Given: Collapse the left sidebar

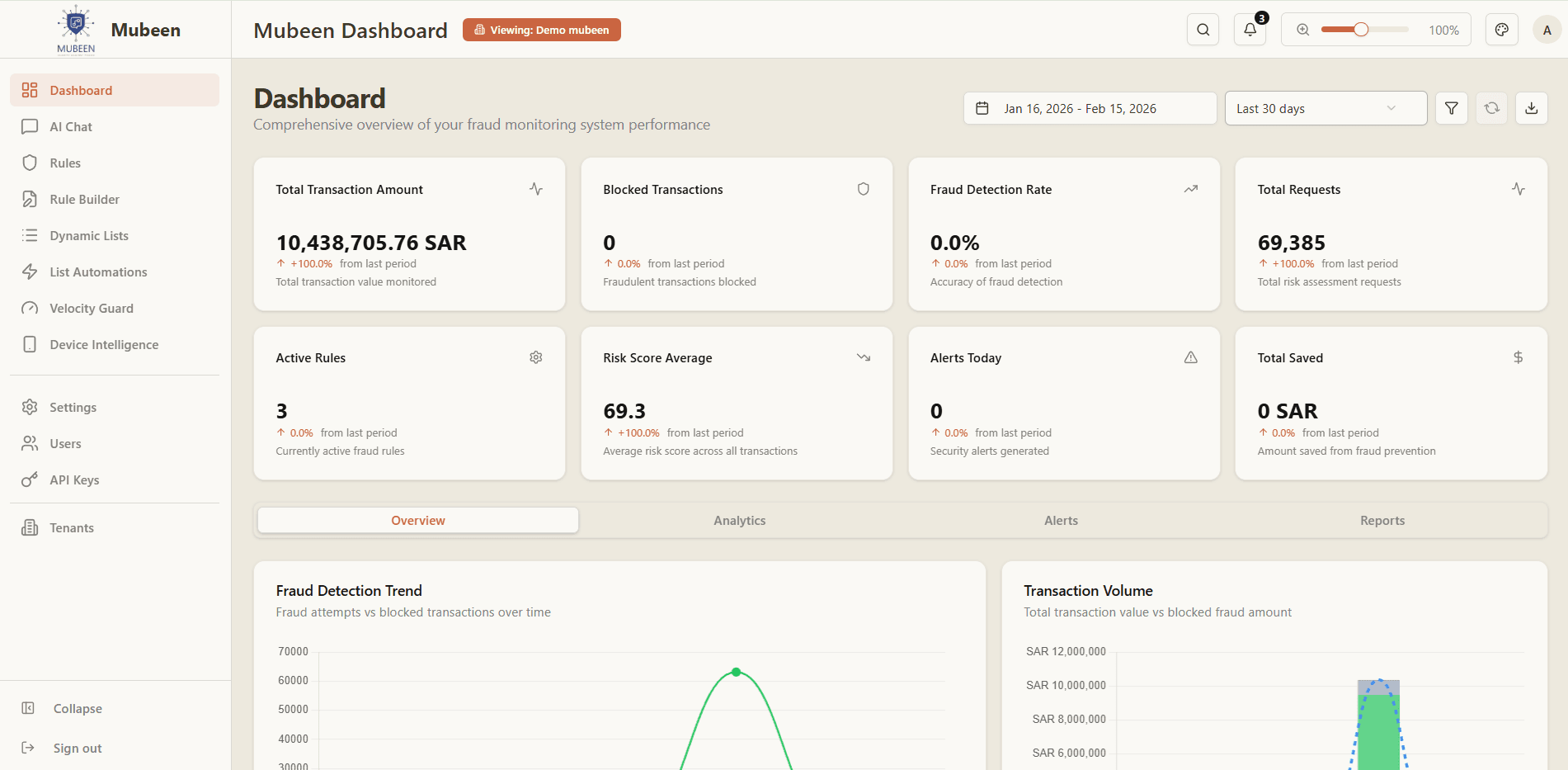Looking at the screenshot, I should coord(77,708).
